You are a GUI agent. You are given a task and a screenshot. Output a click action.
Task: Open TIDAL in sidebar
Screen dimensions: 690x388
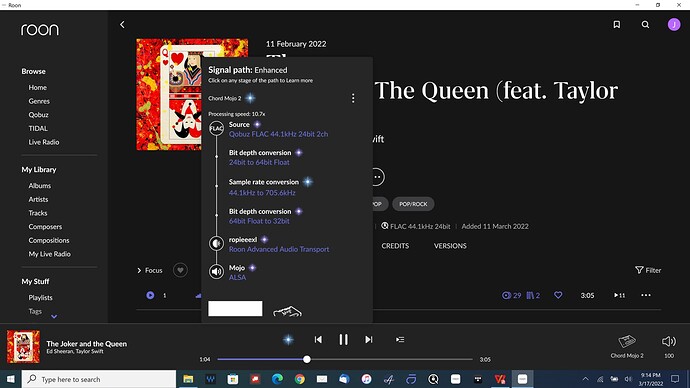tap(38, 128)
